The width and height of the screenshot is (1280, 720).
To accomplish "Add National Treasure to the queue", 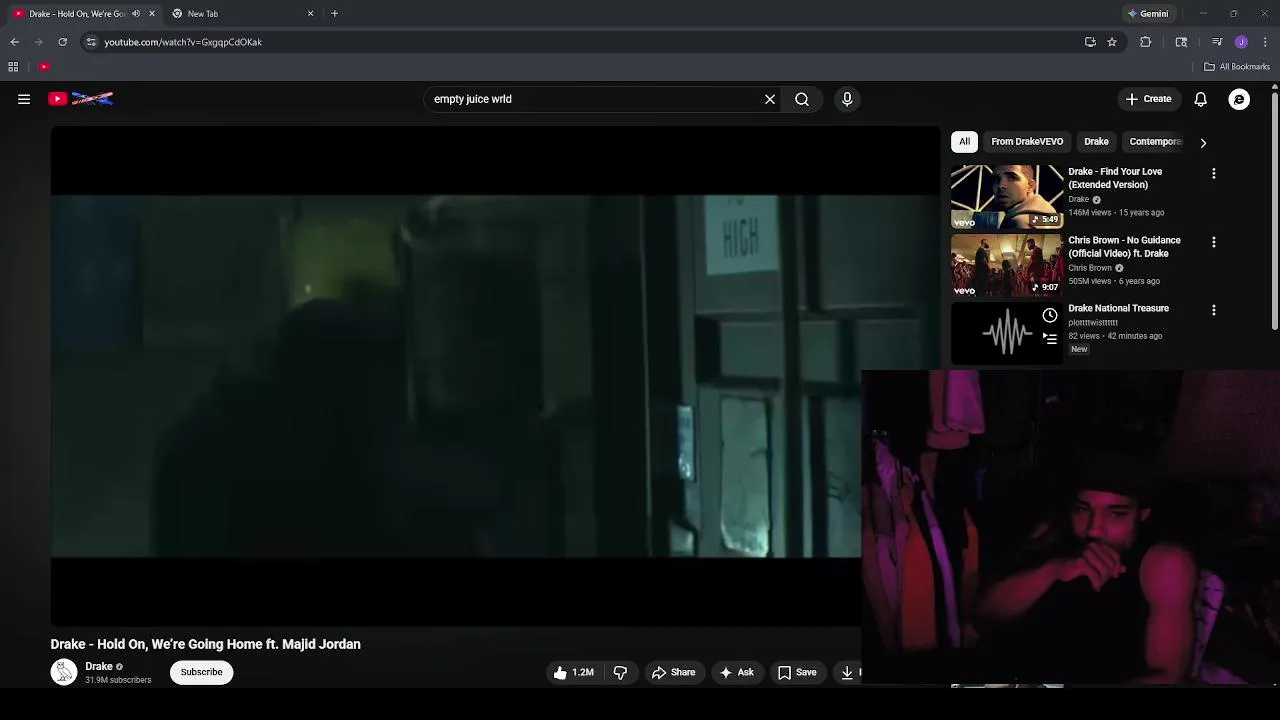I will tap(1050, 338).
